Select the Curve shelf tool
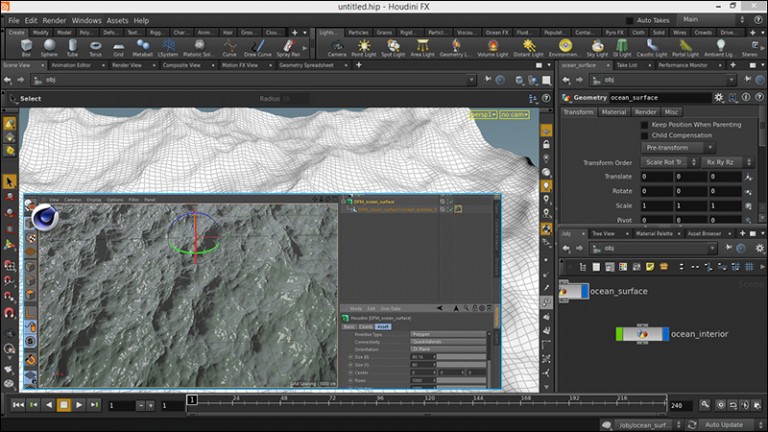The height and width of the screenshot is (432, 768). click(229, 48)
